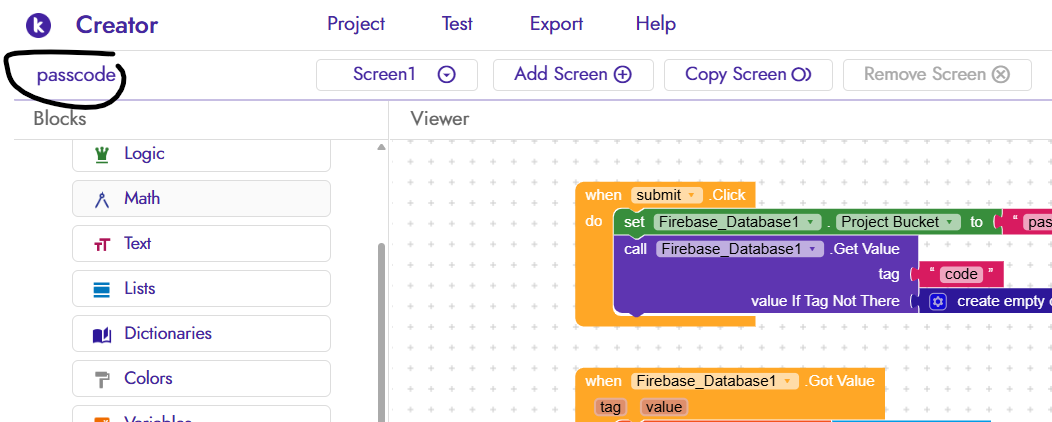Open the Lists blocks category
This screenshot has width=1052, height=422.
tap(201, 288)
